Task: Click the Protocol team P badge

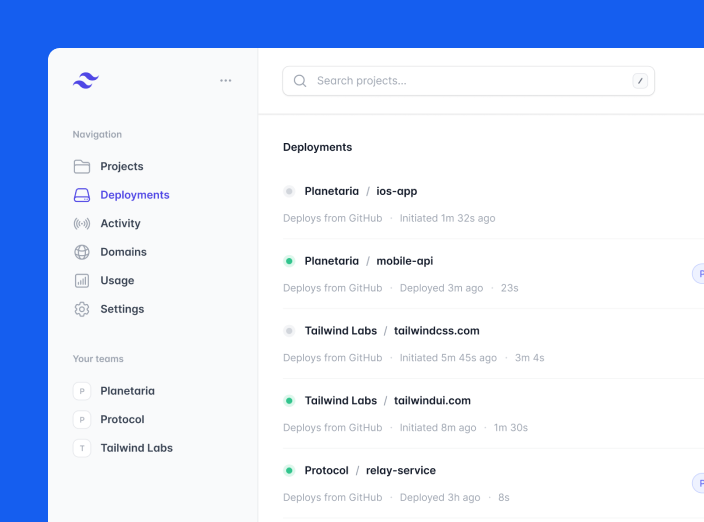Action: 82,420
